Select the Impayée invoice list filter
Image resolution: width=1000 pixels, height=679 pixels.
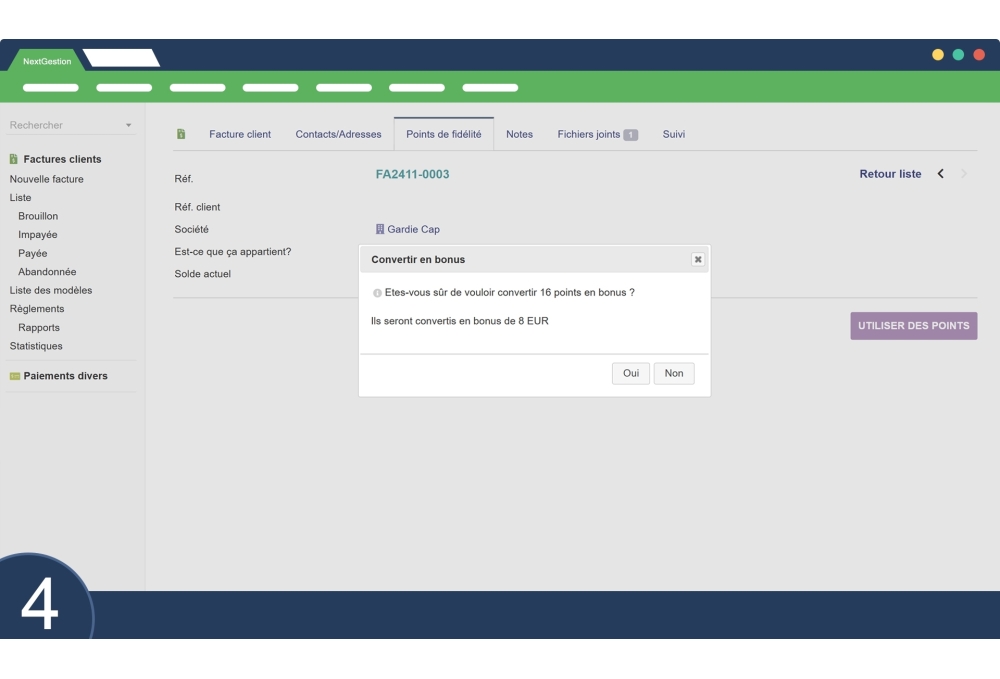38,235
